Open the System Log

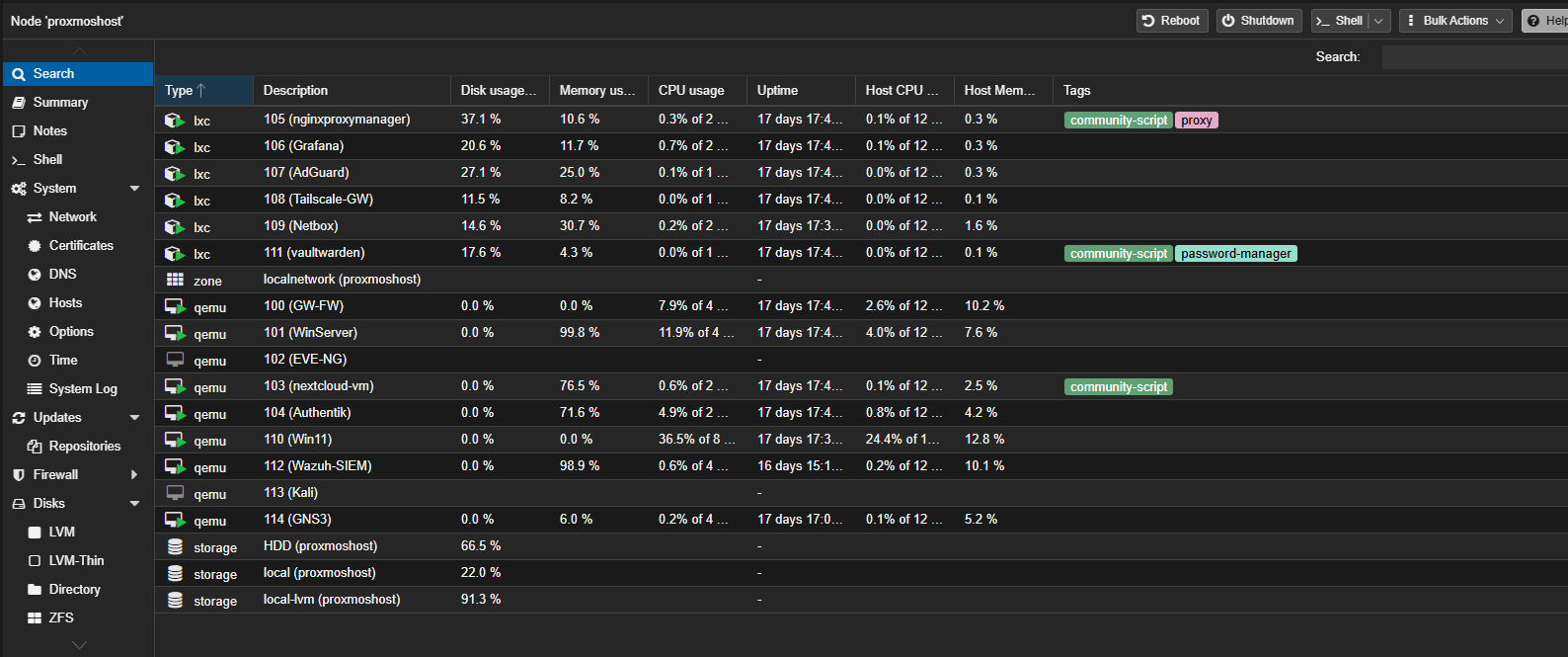coord(78,388)
